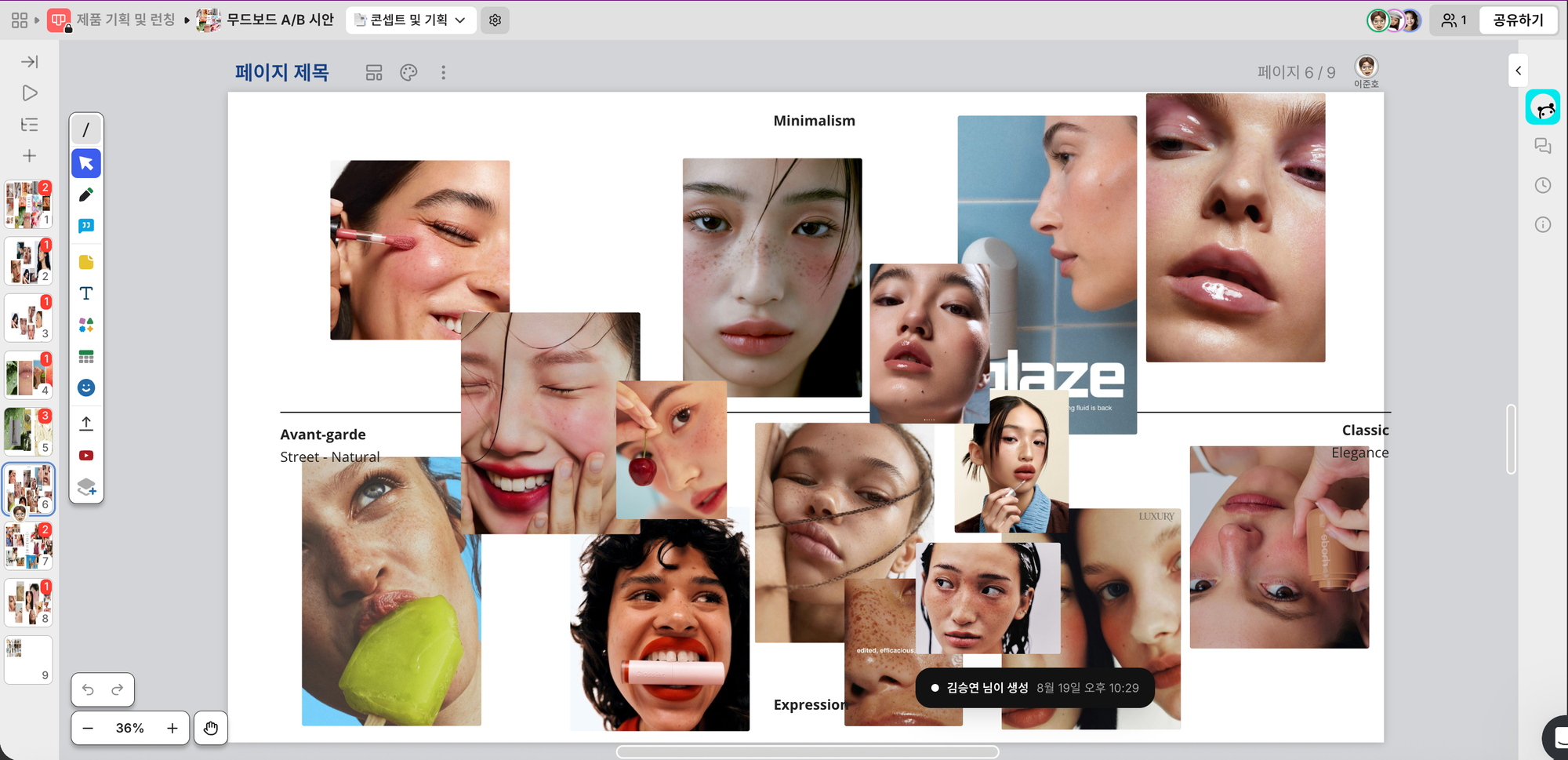Image resolution: width=1568 pixels, height=760 pixels.
Task: Expand the right side panel chevron
Action: click(x=1518, y=71)
